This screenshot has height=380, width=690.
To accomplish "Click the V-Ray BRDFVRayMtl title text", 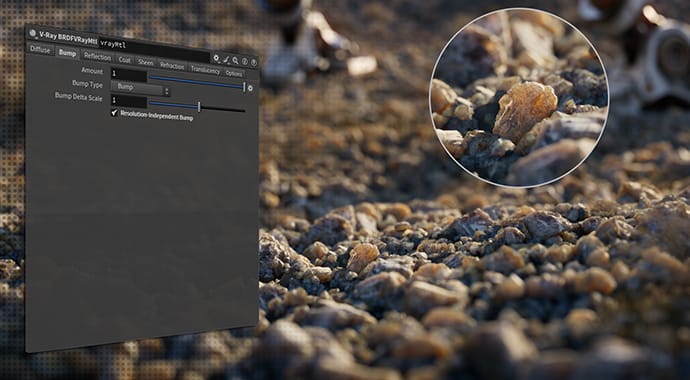I will (x=68, y=37).
